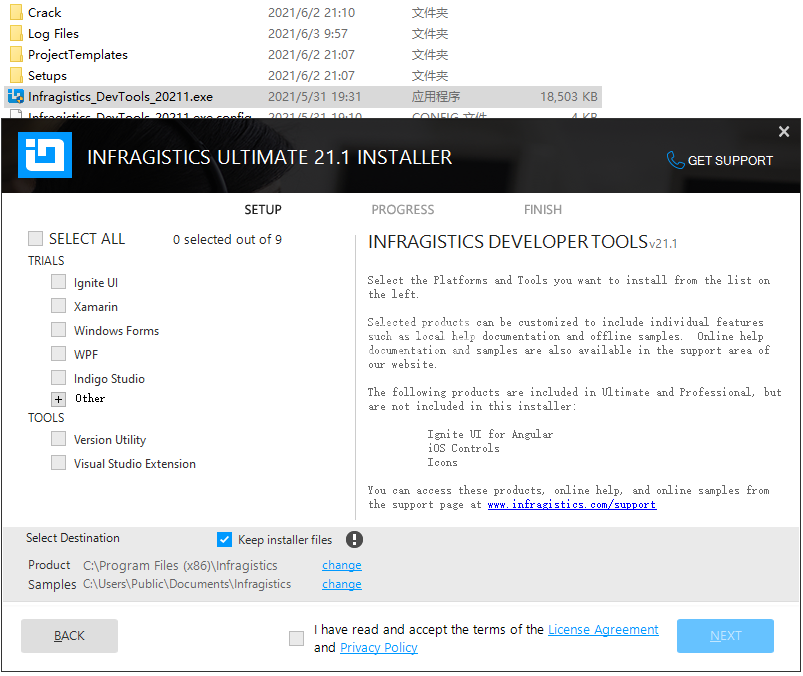Accept the license terms checkbox
803x676 pixels.
(297, 638)
